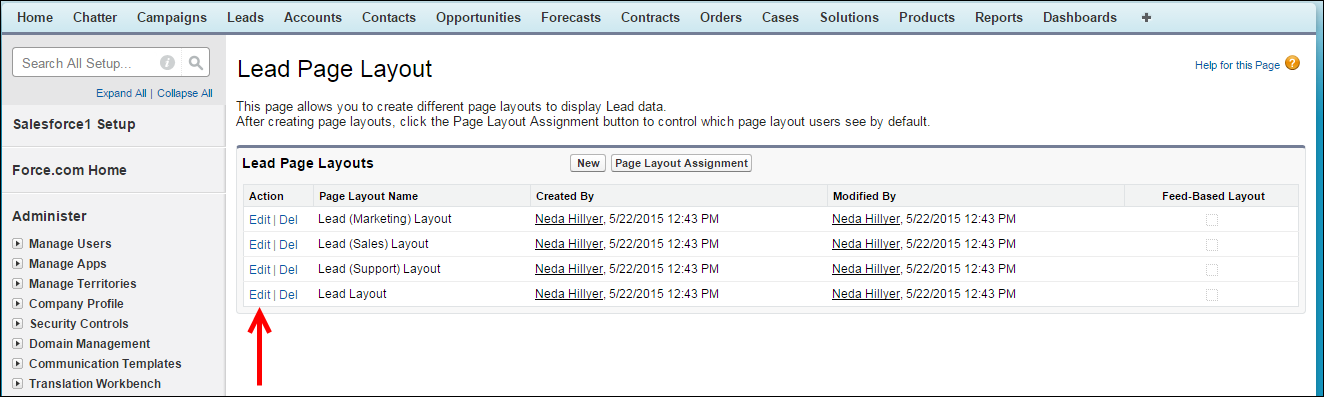Open the Campaigns tab
1324x397 pixels.
(172, 17)
